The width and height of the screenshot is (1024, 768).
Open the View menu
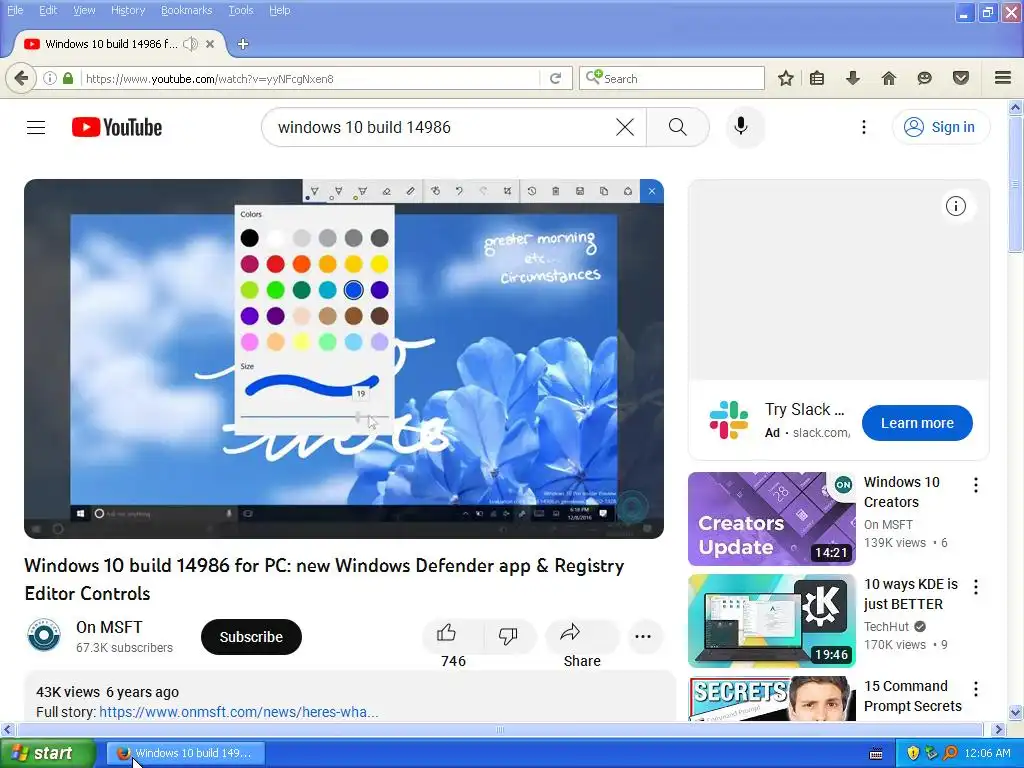[x=84, y=10]
